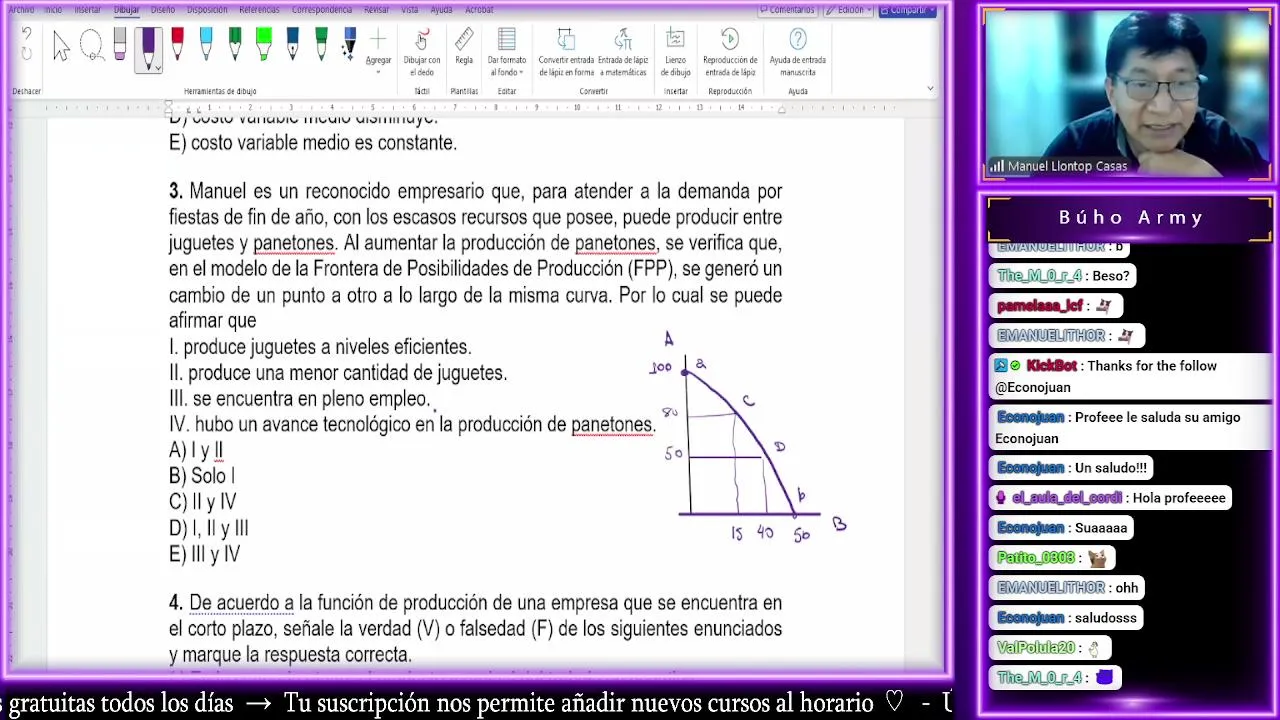Select the Eraser tool
The width and height of the screenshot is (1280, 720).
(x=120, y=45)
